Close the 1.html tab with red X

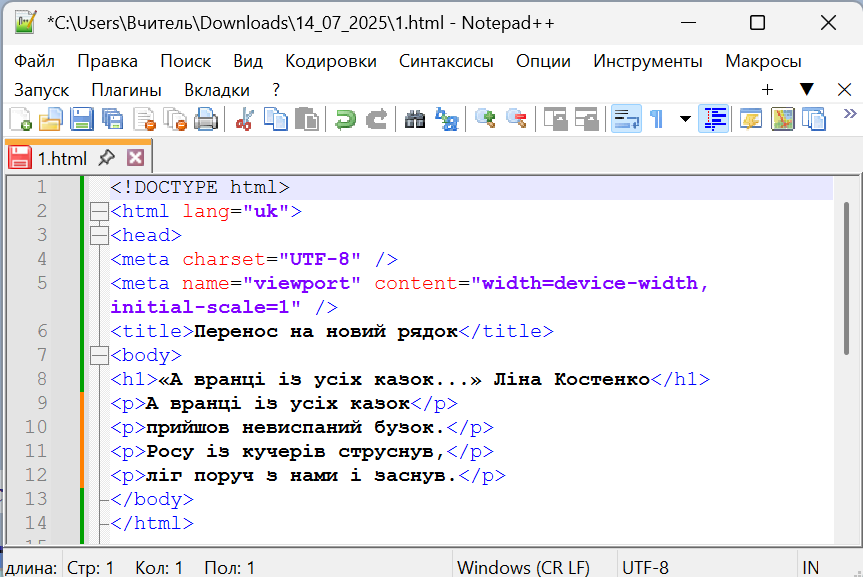click(135, 158)
